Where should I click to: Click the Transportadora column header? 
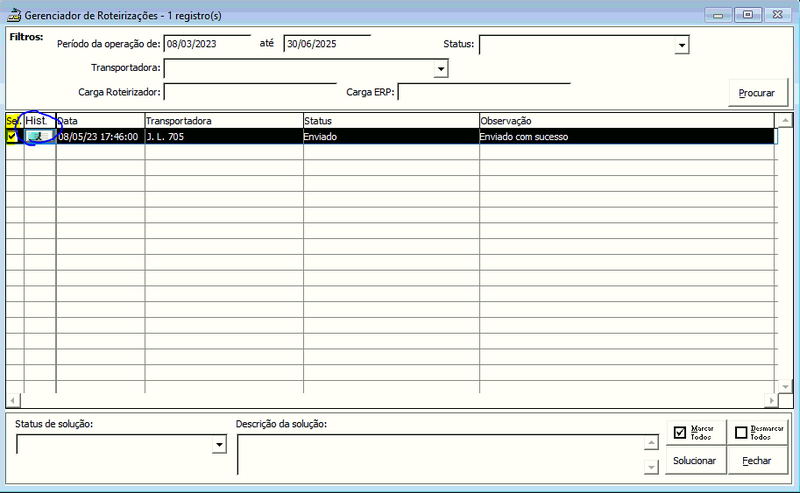[x=224, y=121]
